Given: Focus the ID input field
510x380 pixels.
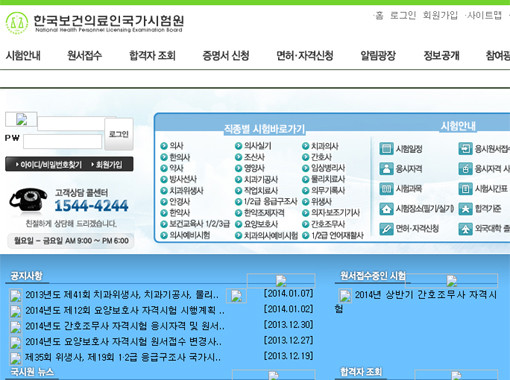Looking at the screenshot, I should click(71, 124).
